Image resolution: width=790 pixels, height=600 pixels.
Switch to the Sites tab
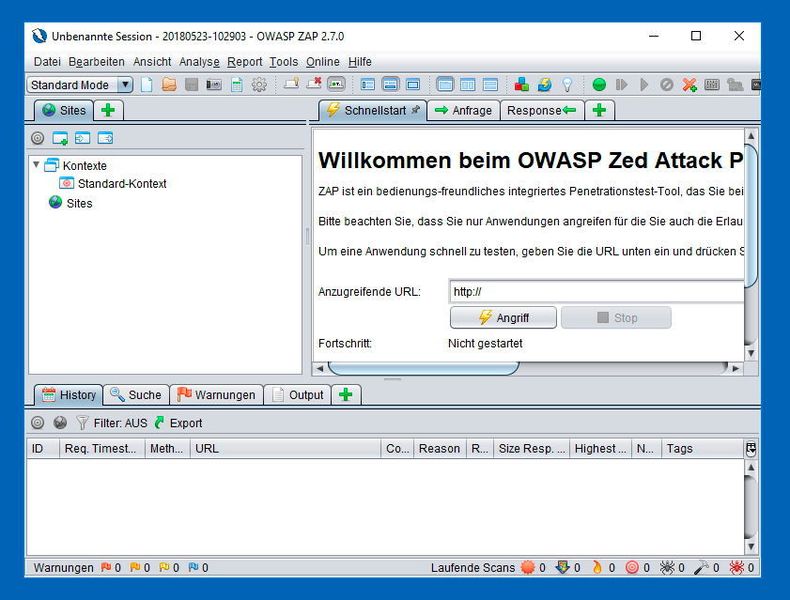coord(64,110)
